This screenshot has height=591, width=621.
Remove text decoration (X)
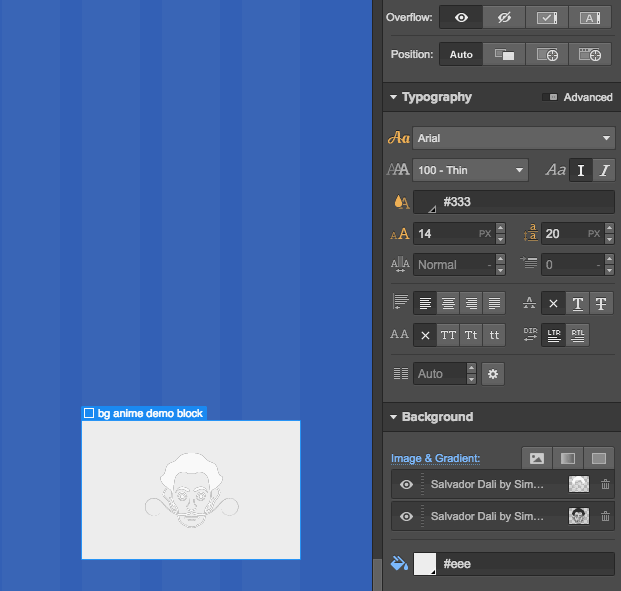coord(553,303)
